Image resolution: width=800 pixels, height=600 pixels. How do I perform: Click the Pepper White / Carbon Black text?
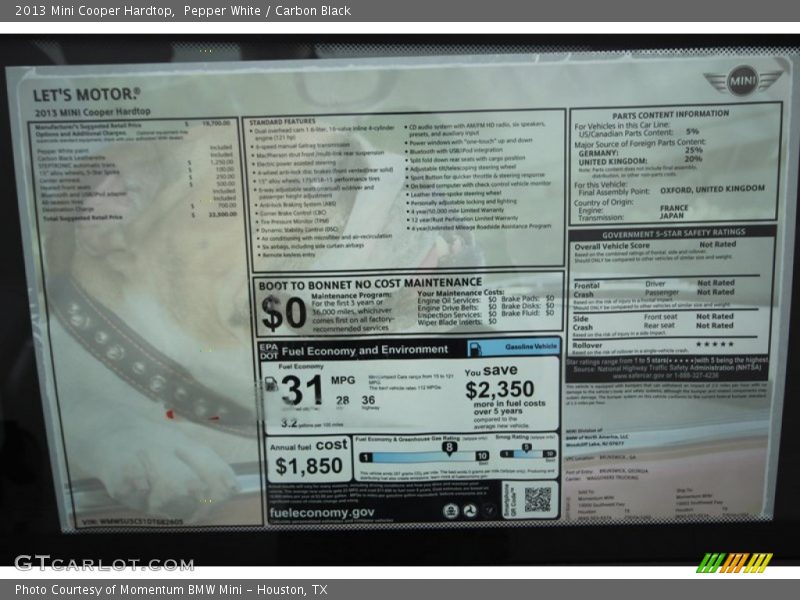click(267, 11)
